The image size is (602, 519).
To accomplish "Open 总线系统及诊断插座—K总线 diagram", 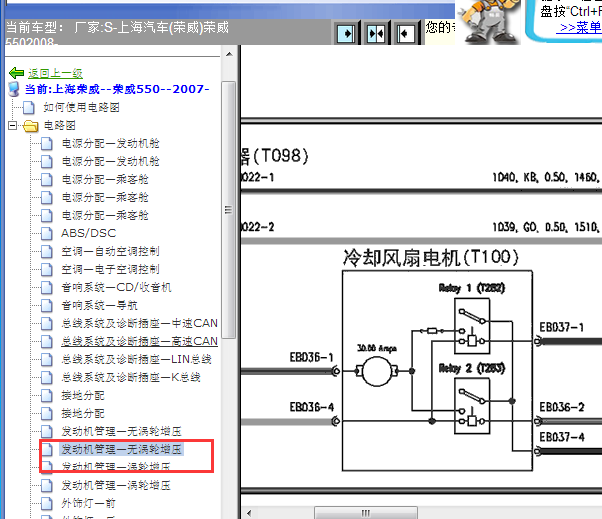I will [131, 377].
